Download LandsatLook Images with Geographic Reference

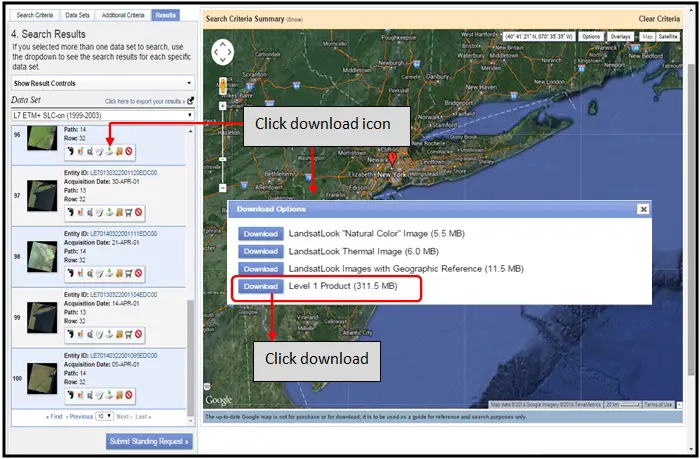tap(261, 269)
